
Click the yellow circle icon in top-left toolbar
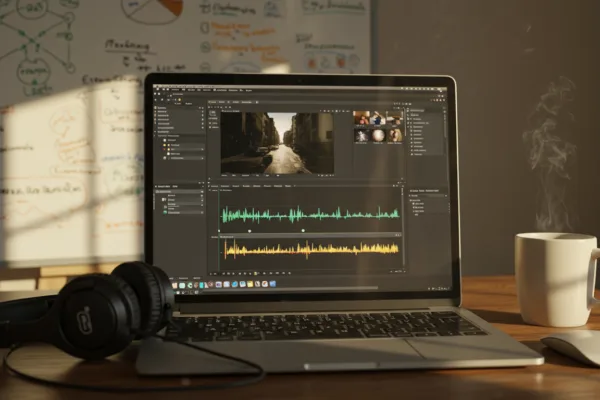tap(179, 100)
